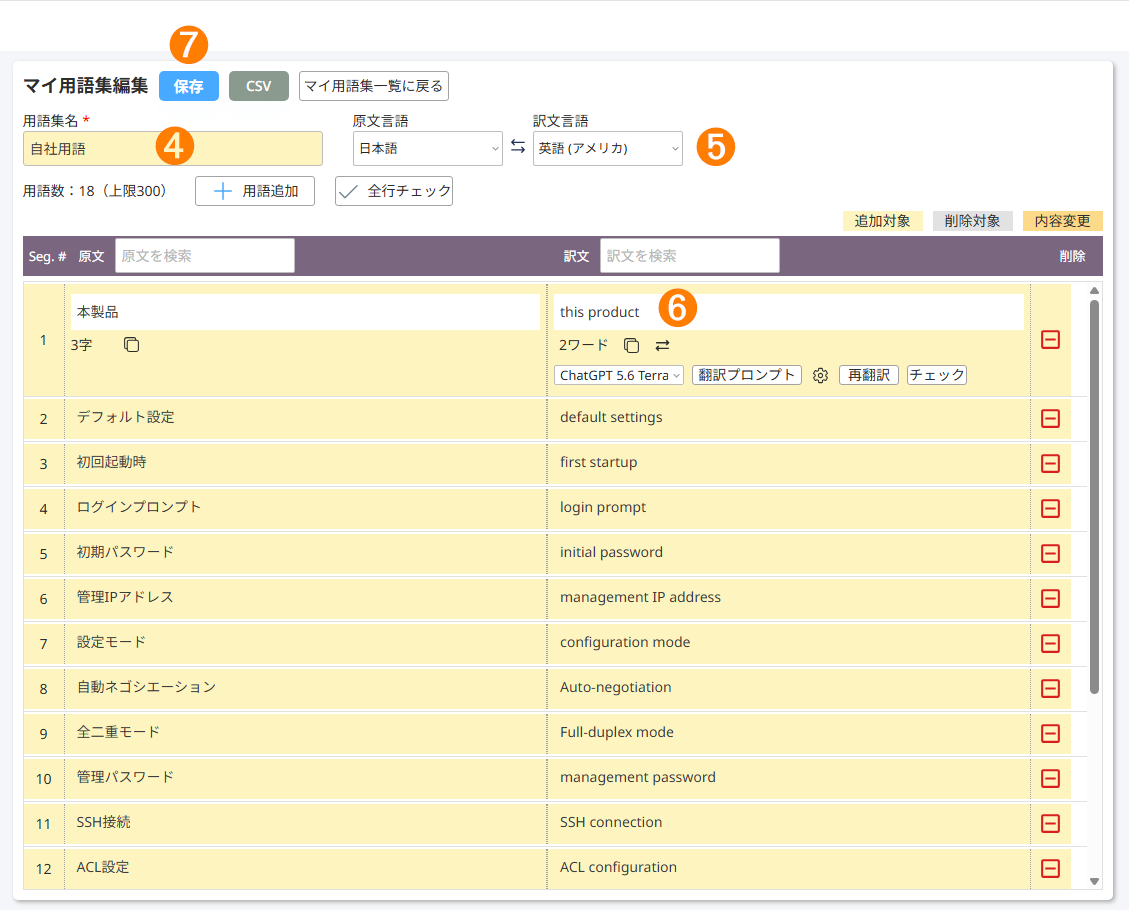Remove the デフォルト設定 row using minus icon
The height and width of the screenshot is (910, 1129).
(1050, 418)
